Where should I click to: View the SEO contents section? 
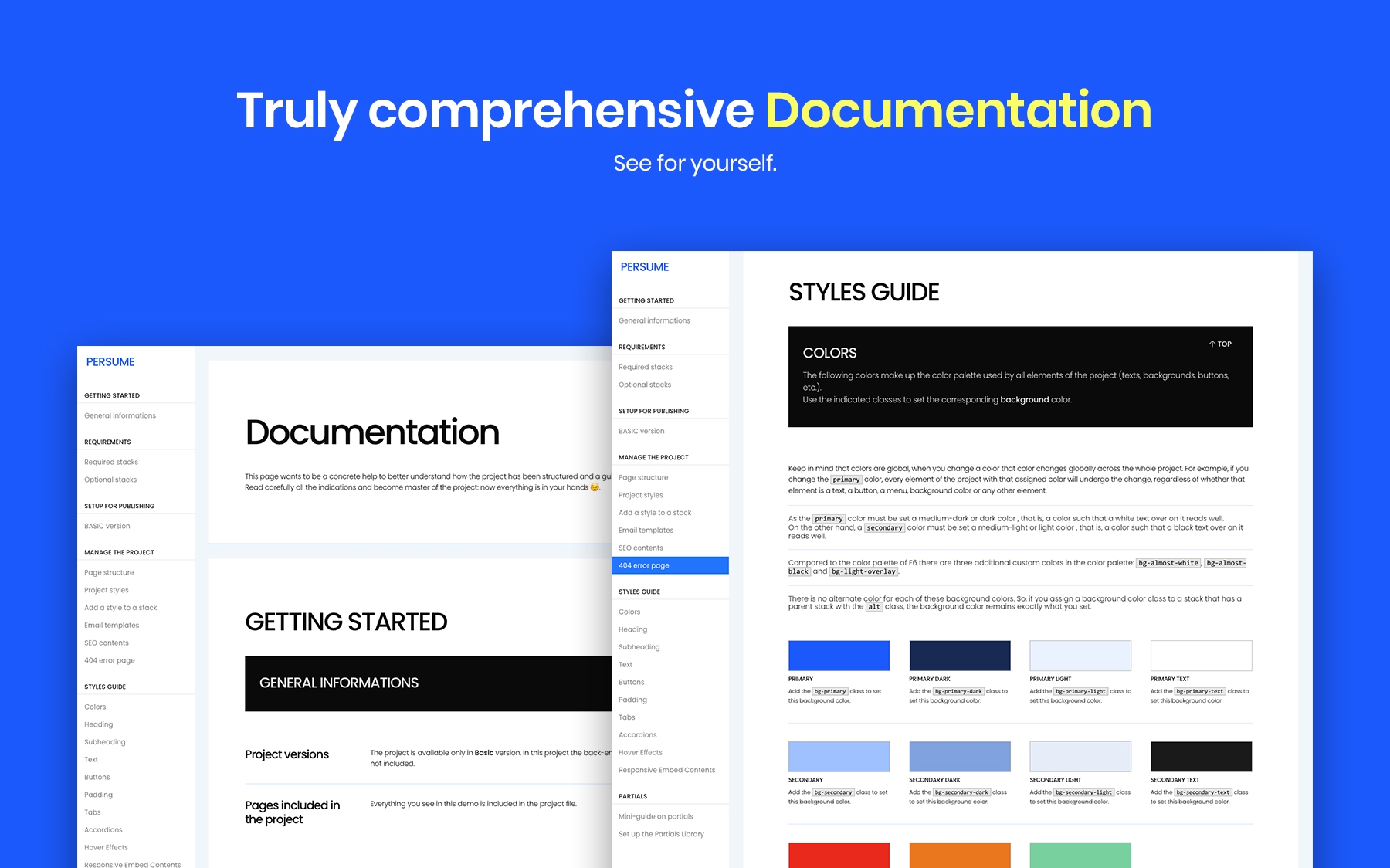[639, 548]
